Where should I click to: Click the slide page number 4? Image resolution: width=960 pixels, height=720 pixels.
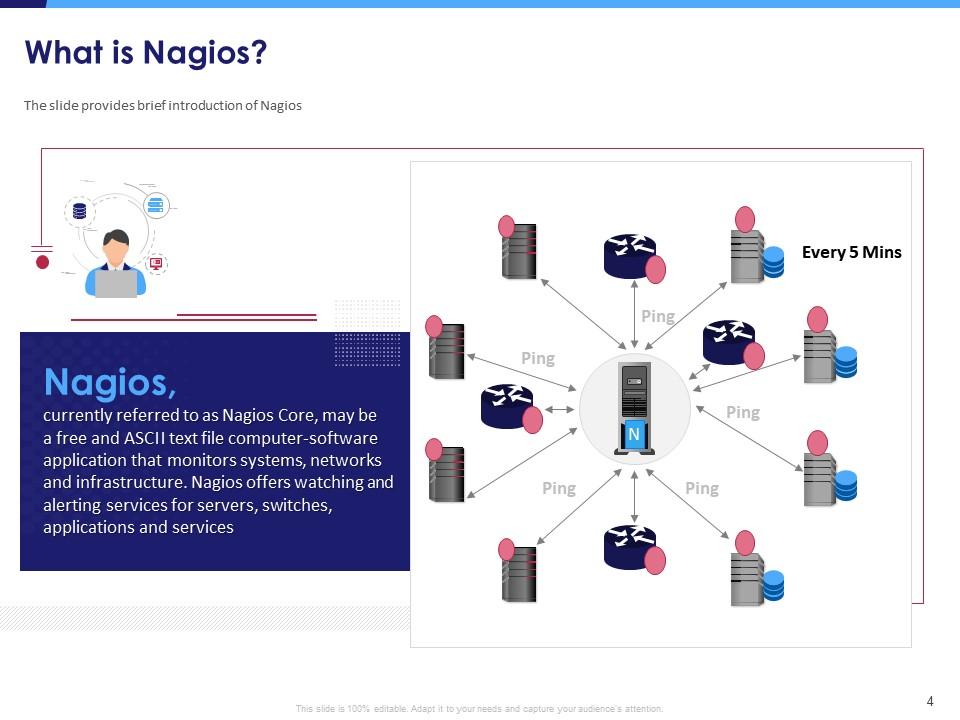(930, 701)
